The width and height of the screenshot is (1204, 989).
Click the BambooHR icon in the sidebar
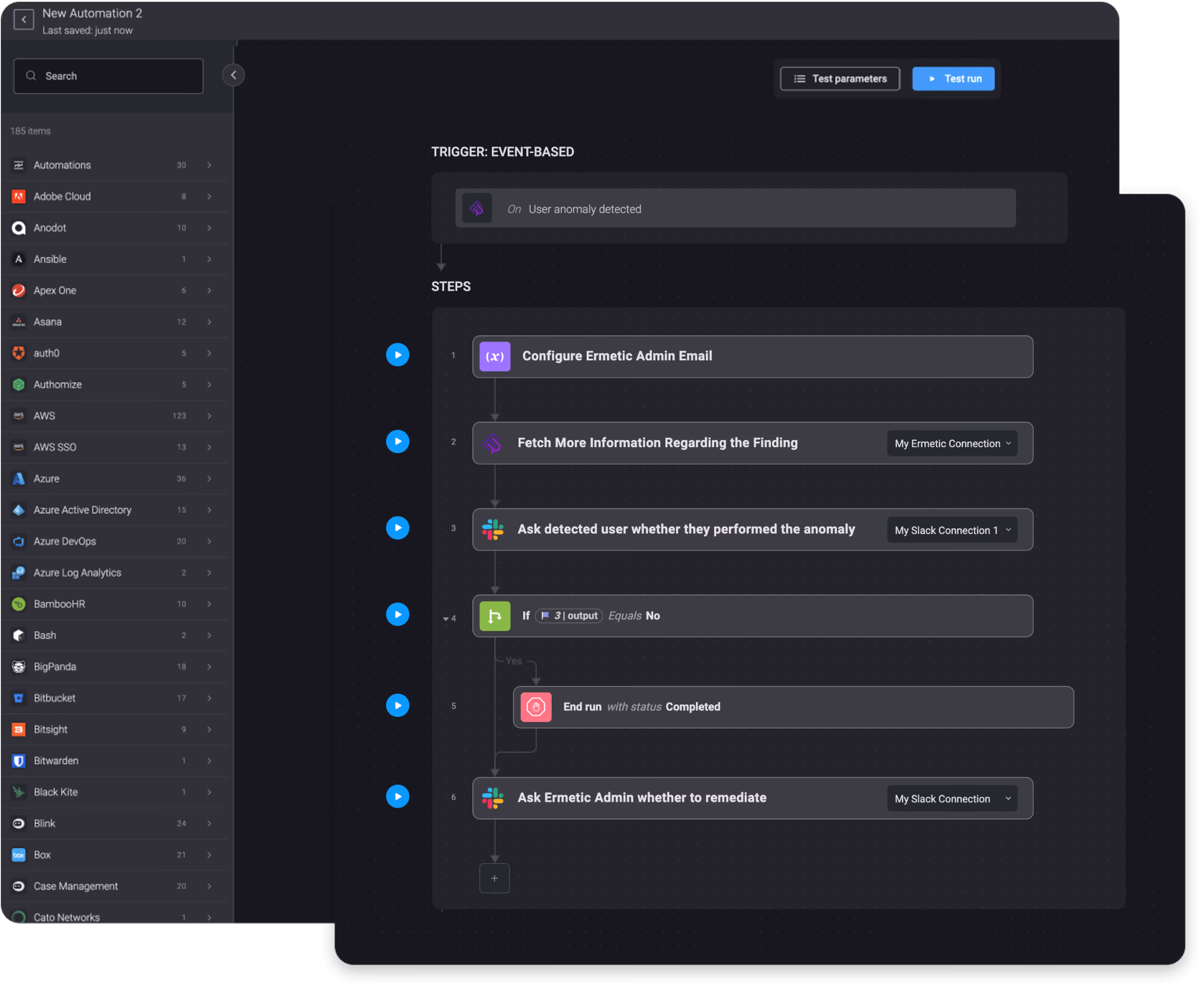click(19, 604)
